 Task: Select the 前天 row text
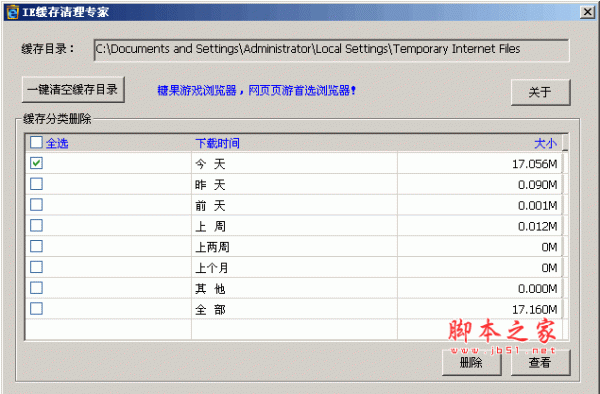210,205
